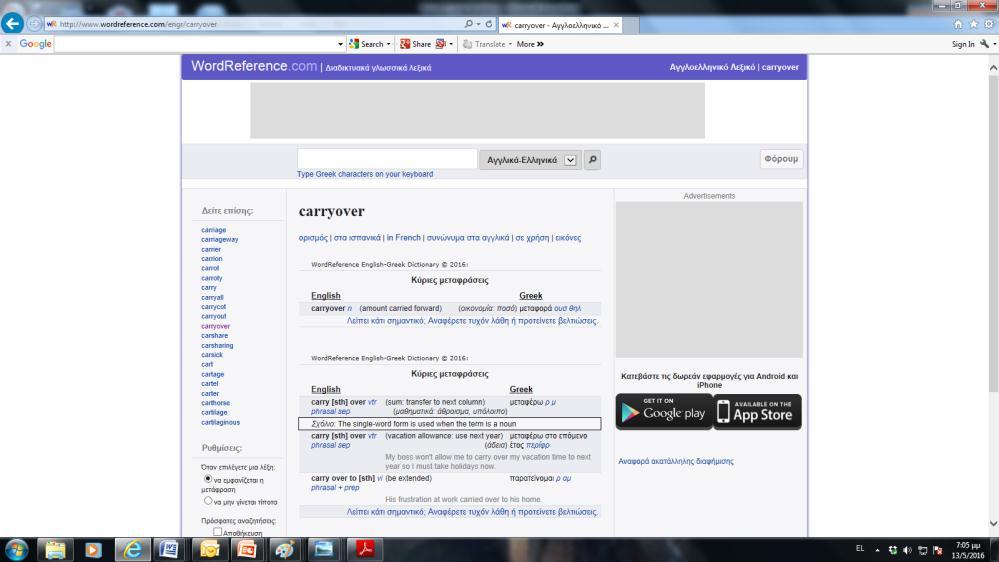The width and height of the screenshot is (999, 562).
Task: Click the Google toolbar search input
Action: pyautogui.click(x=196, y=44)
